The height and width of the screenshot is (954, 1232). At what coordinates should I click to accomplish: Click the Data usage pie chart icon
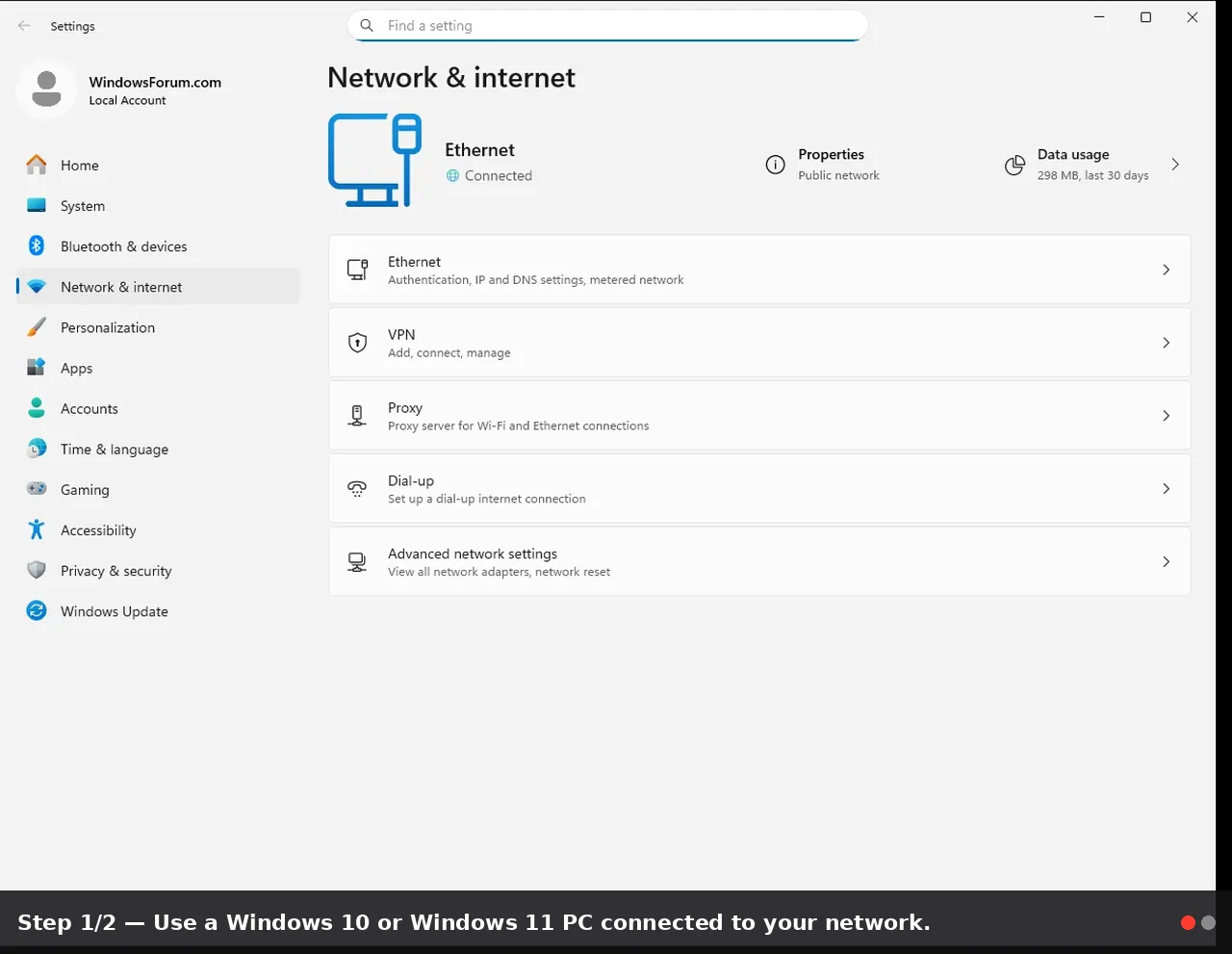pos(1014,166)
